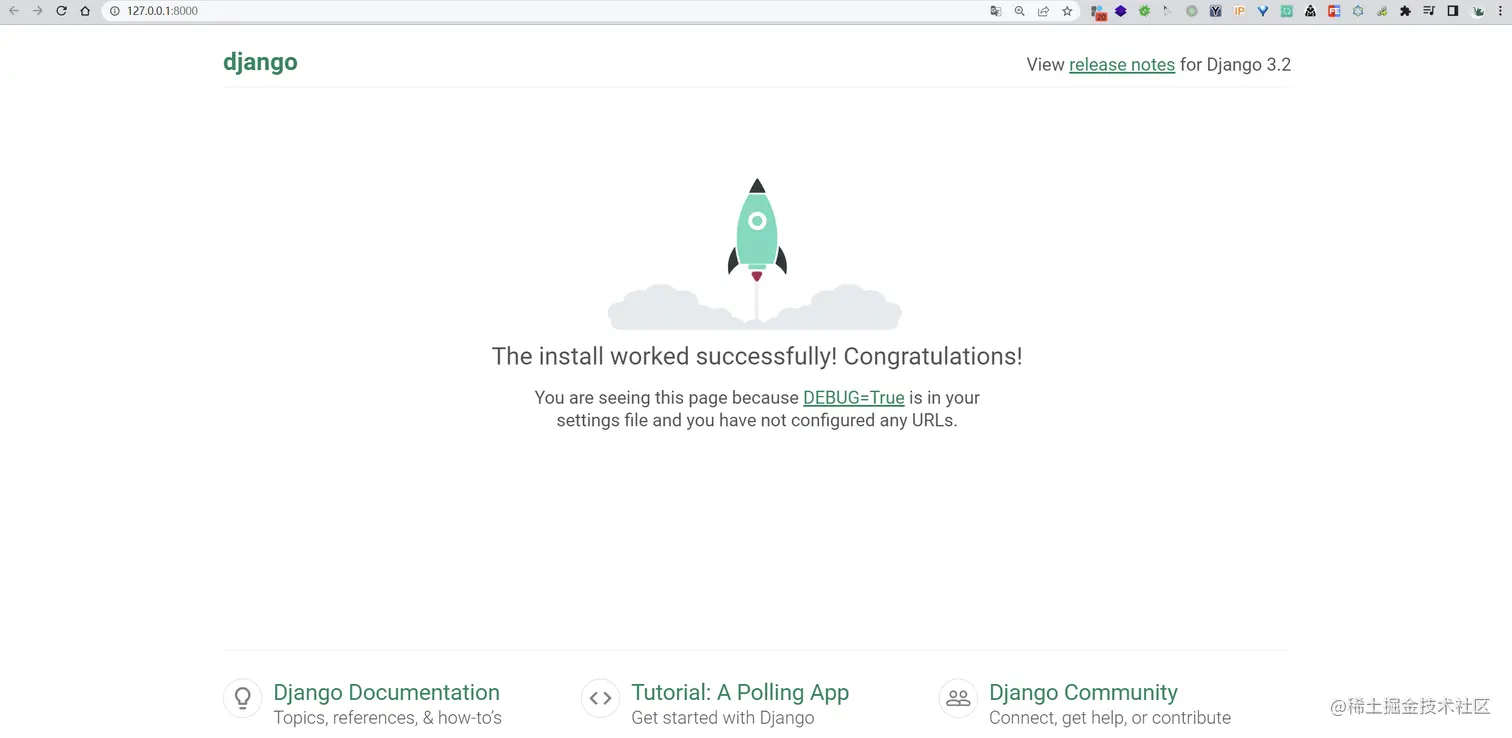Click the browser forward arrow
Viewport: 1512px width, 738px height.
[38, 11]
